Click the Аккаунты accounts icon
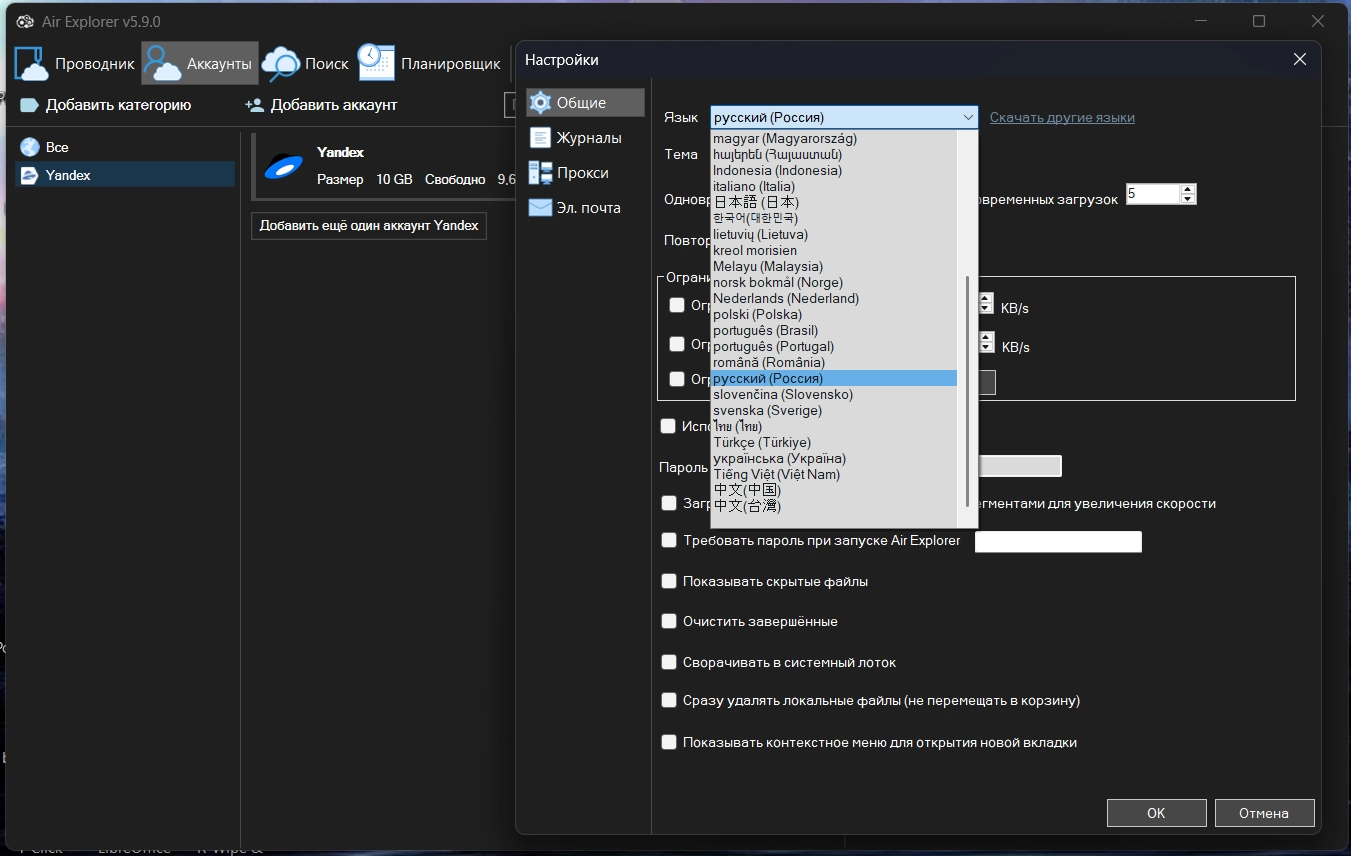Screen dimensions: 1351x856 (161, 63)
